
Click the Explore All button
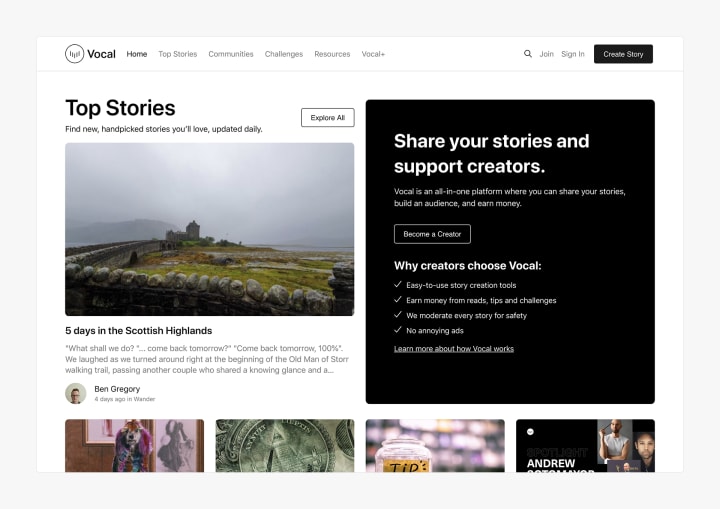coord(328,118)
